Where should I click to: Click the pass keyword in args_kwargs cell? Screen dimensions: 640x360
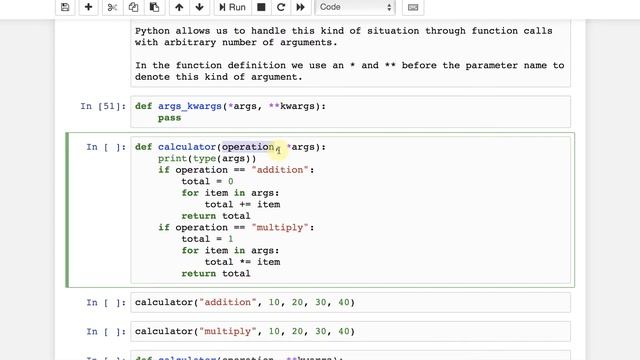(169, 118)
